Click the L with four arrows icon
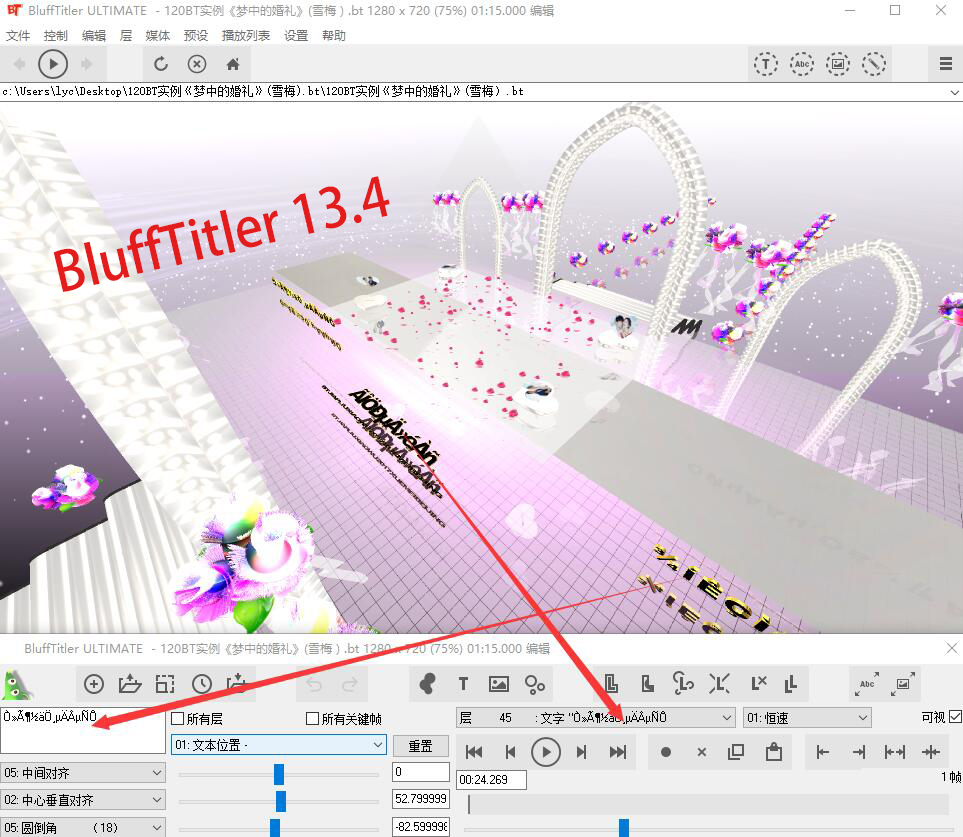 tap(719, 683)
